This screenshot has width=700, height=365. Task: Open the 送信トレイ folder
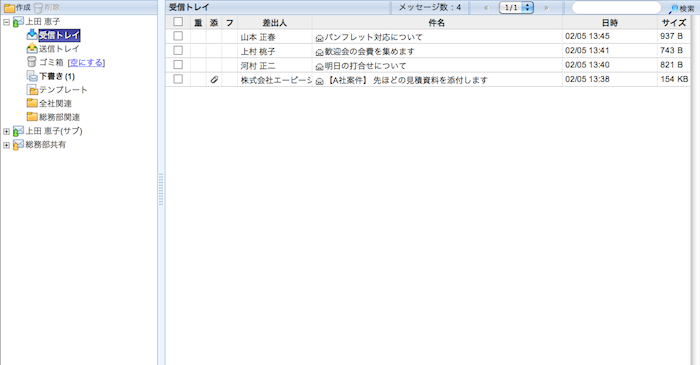point(59,49)
